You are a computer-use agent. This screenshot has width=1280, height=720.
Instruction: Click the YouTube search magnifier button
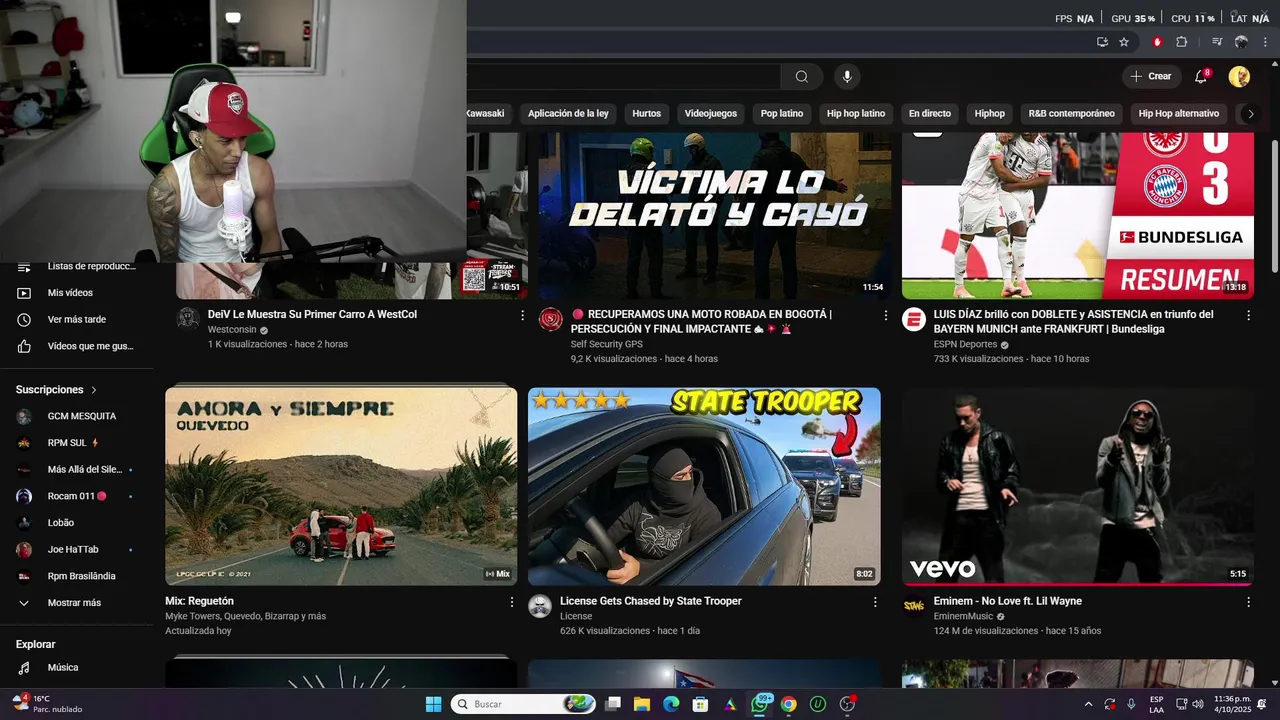802,77
